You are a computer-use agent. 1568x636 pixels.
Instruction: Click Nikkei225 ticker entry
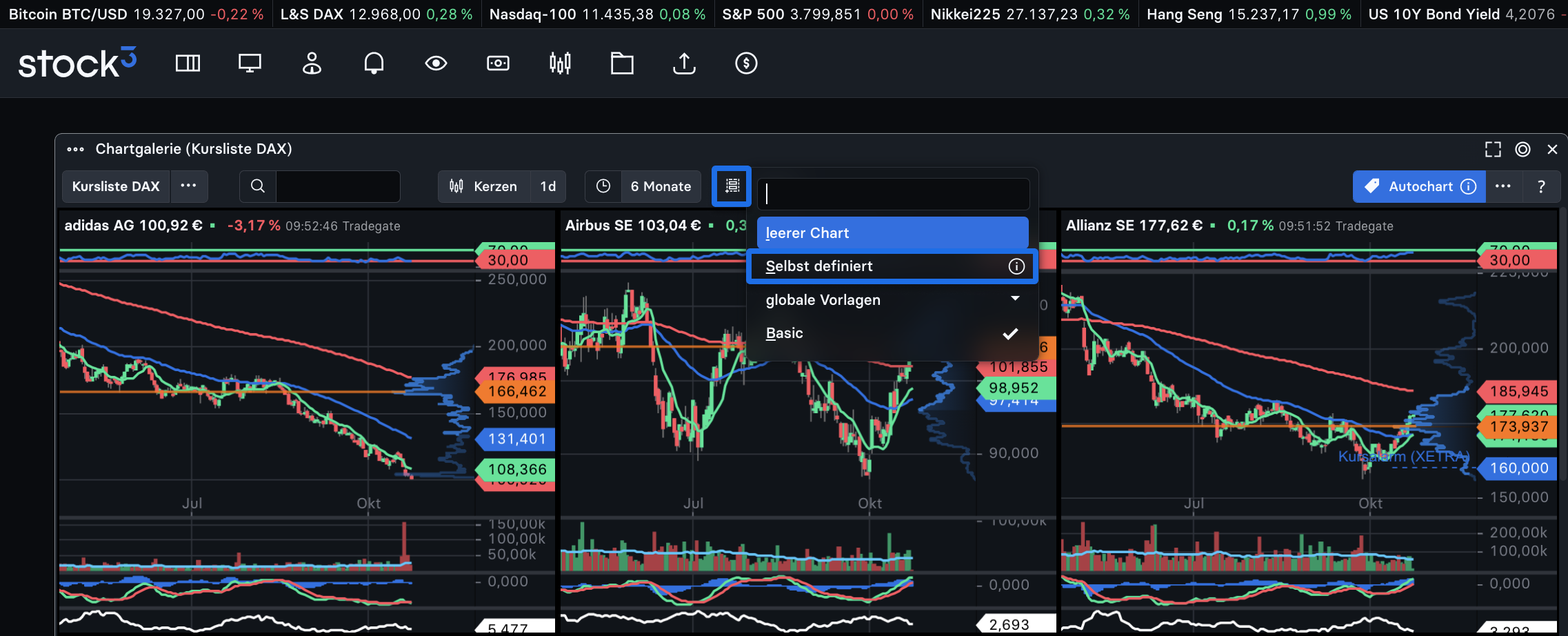point(1030,14)
